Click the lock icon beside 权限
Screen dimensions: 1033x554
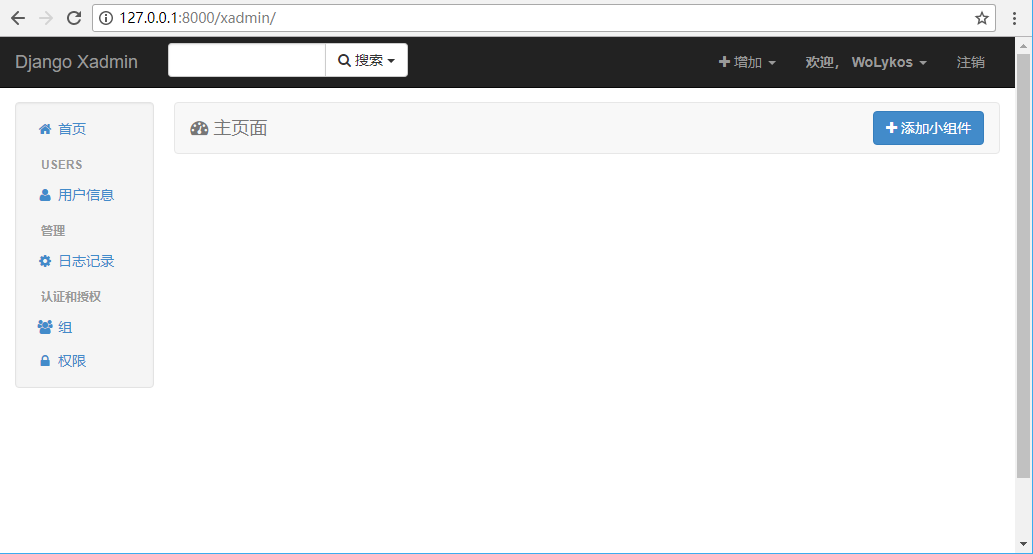pyautogui.click(x=45, y=361)
